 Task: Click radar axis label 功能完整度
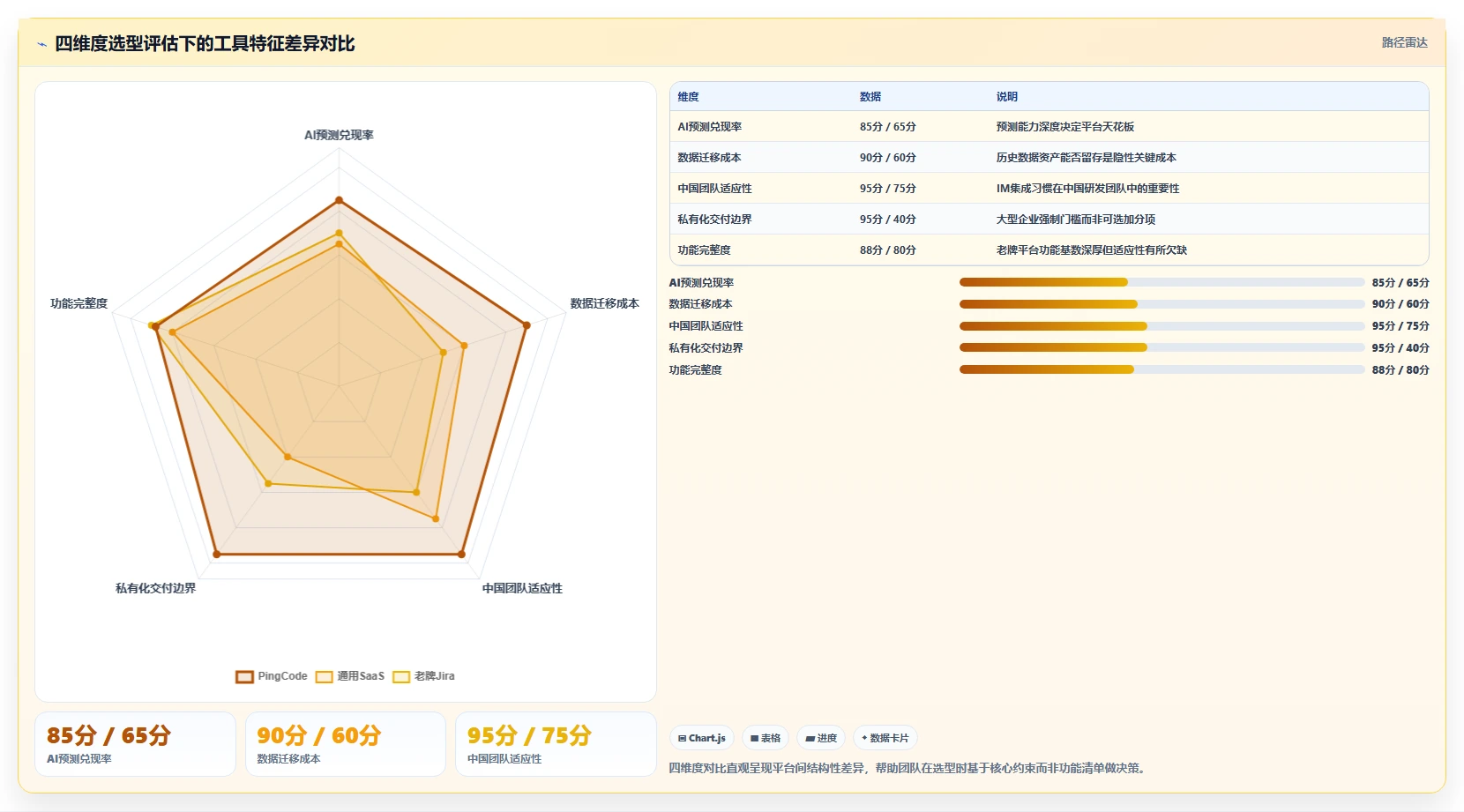(x=78, y=303)
